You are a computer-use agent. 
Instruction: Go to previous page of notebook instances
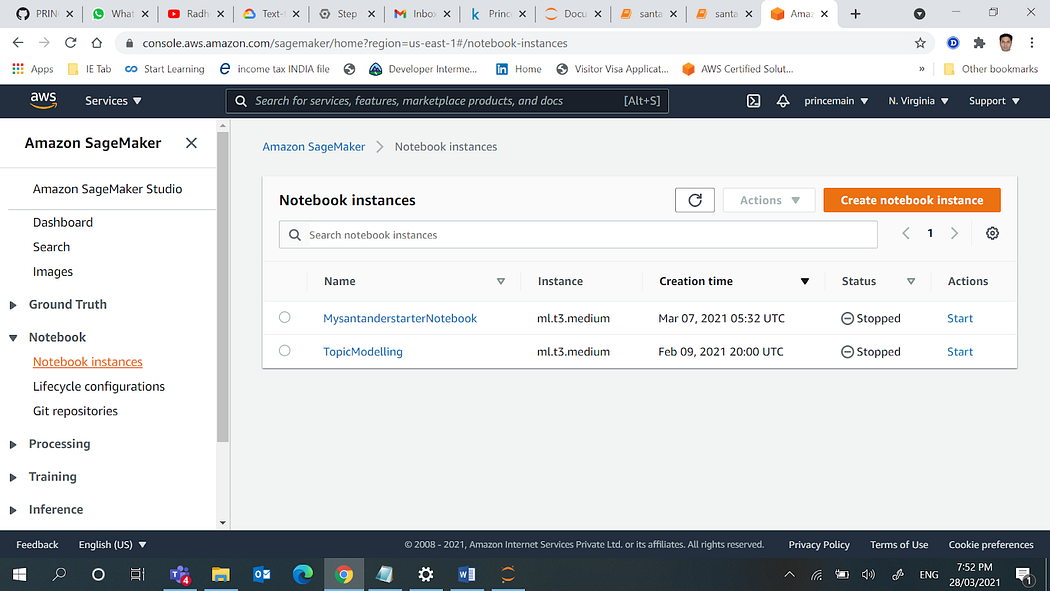point(906,233)
